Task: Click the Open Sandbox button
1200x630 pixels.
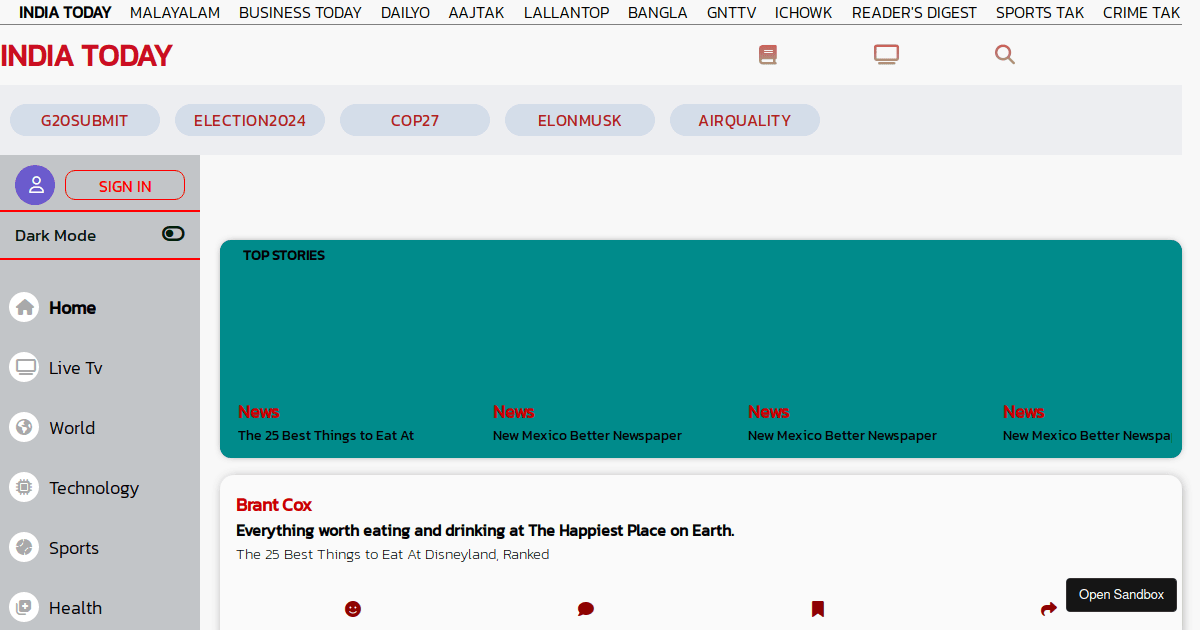Action: point(1121,594)
